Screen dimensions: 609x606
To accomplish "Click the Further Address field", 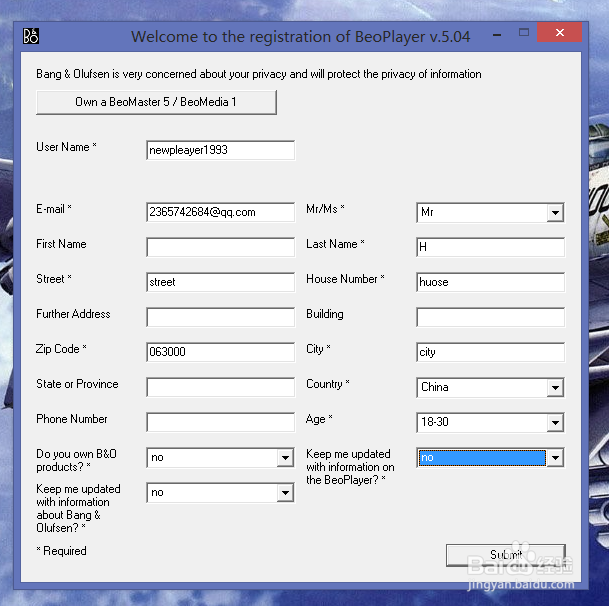I will pyautogui.click(x=221, y=317).
